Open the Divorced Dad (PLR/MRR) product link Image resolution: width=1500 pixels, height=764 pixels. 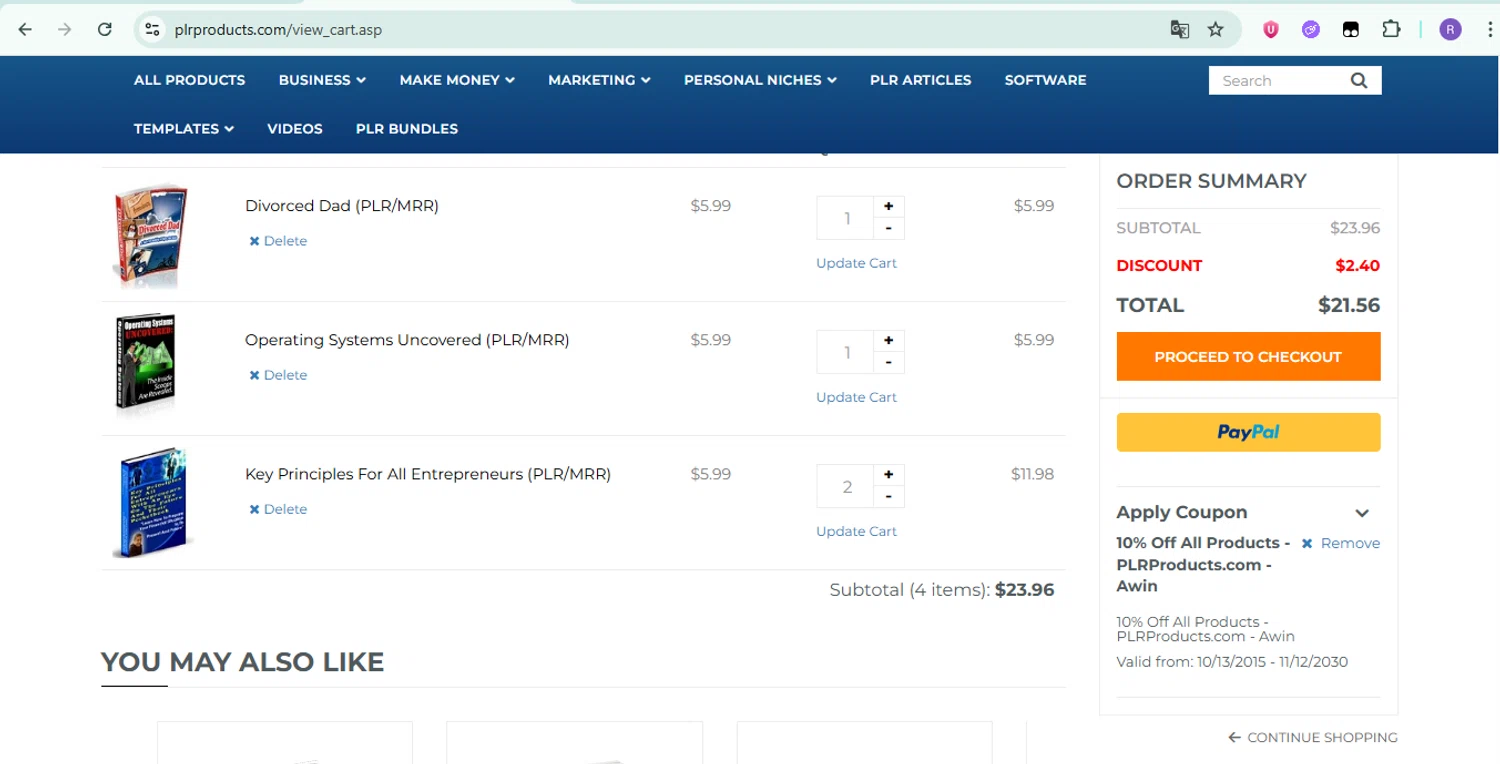(x=342, y=206)
